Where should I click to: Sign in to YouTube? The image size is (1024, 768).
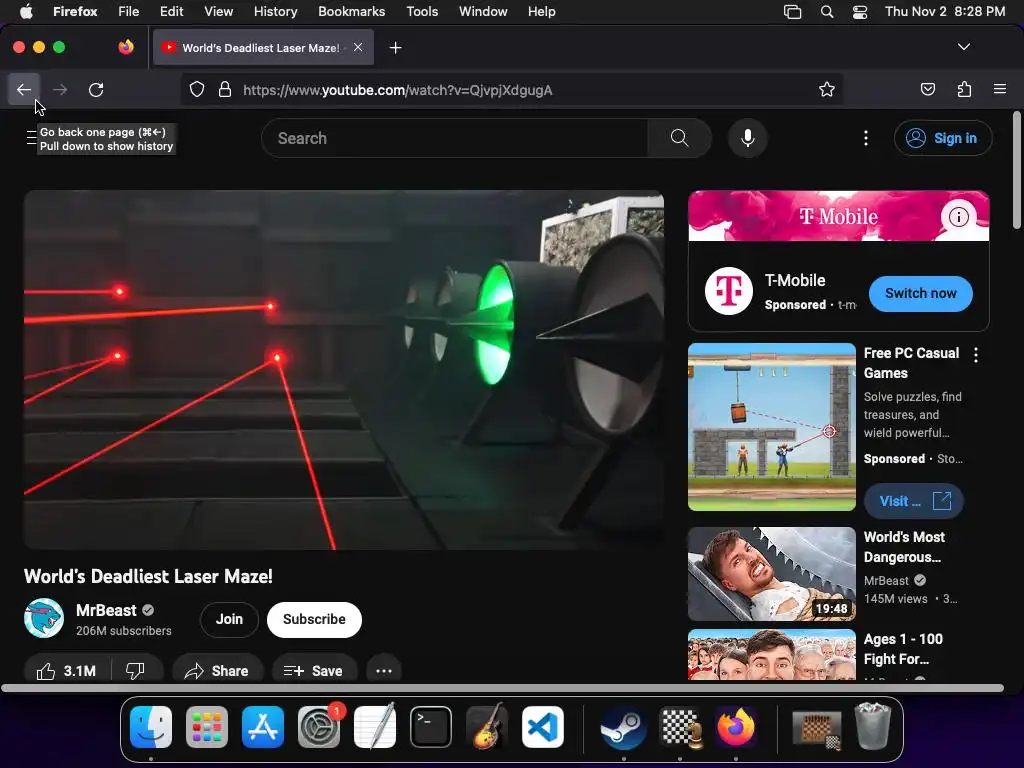[943, 138]
